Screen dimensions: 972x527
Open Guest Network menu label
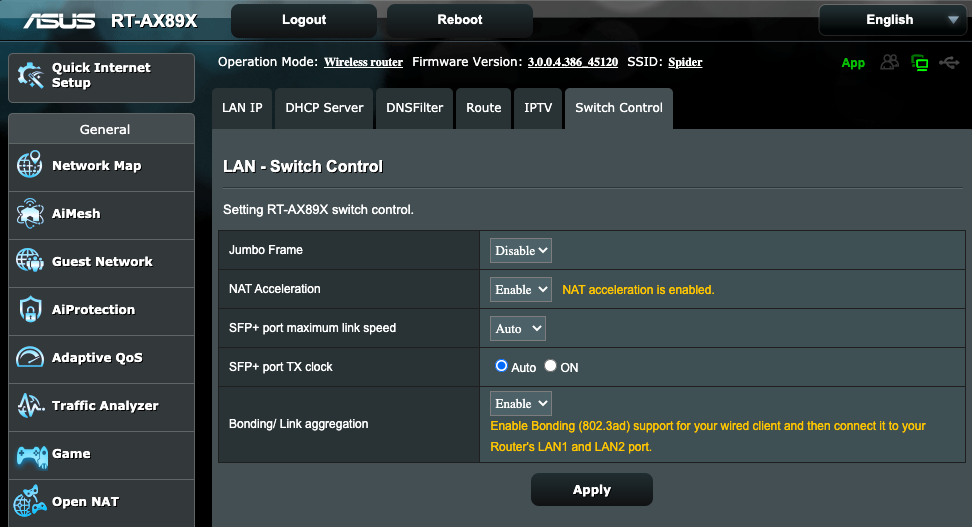tap(102, 262)
